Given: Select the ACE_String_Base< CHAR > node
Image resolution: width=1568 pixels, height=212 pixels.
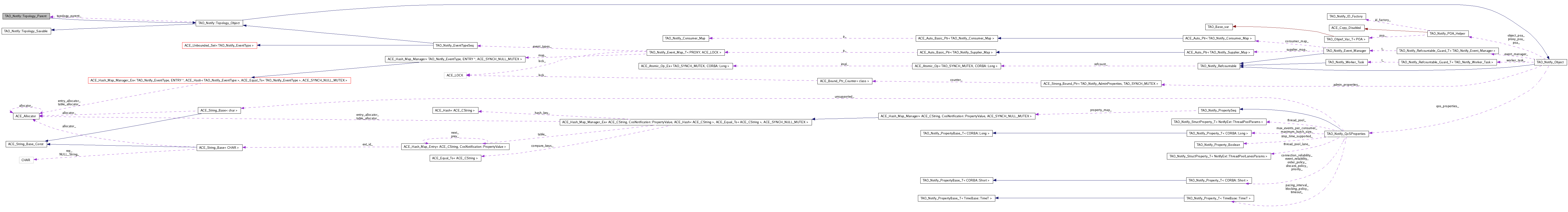Looking at the screenshot, I should [x=220, y=148].
